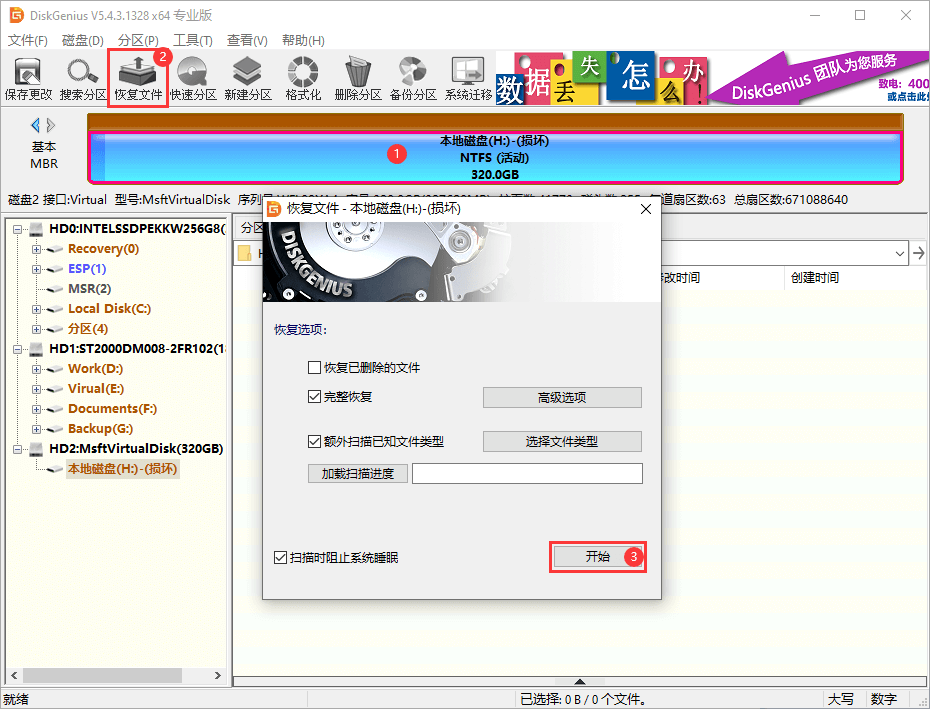Expand the Local Disk(C:) node
This screenshot has width=930, height=709.
tap(37, 309)
